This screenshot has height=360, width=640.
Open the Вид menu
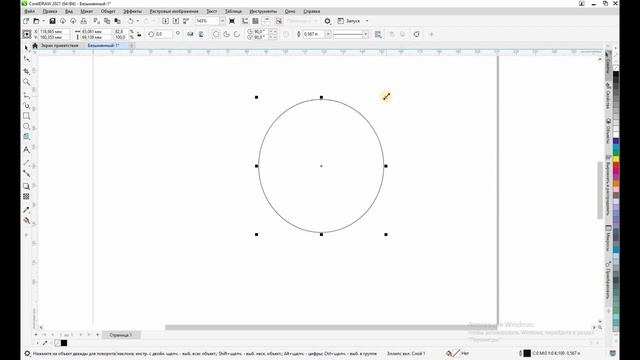(69, 11)
